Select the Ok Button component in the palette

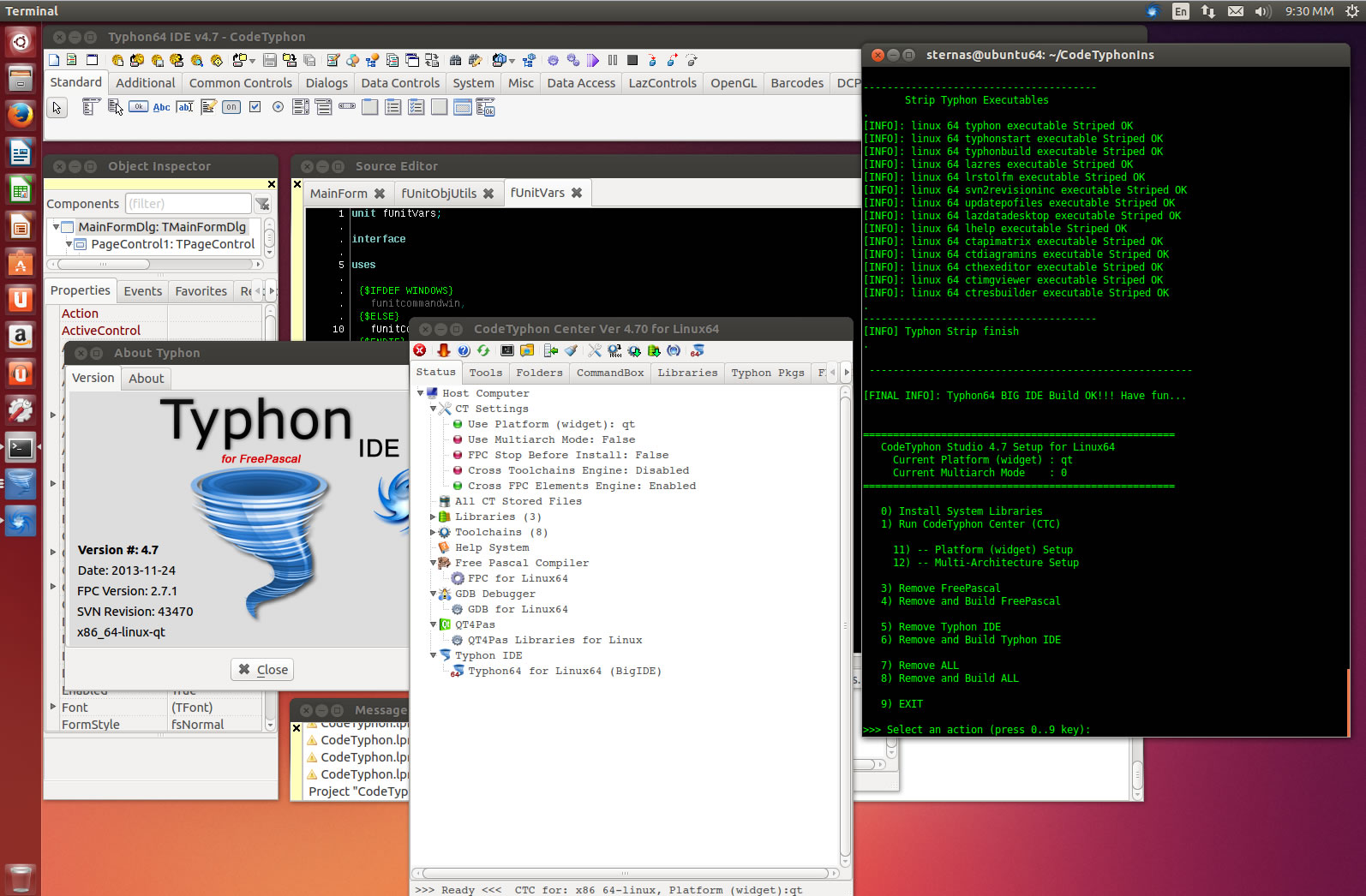tap(138, 107)
